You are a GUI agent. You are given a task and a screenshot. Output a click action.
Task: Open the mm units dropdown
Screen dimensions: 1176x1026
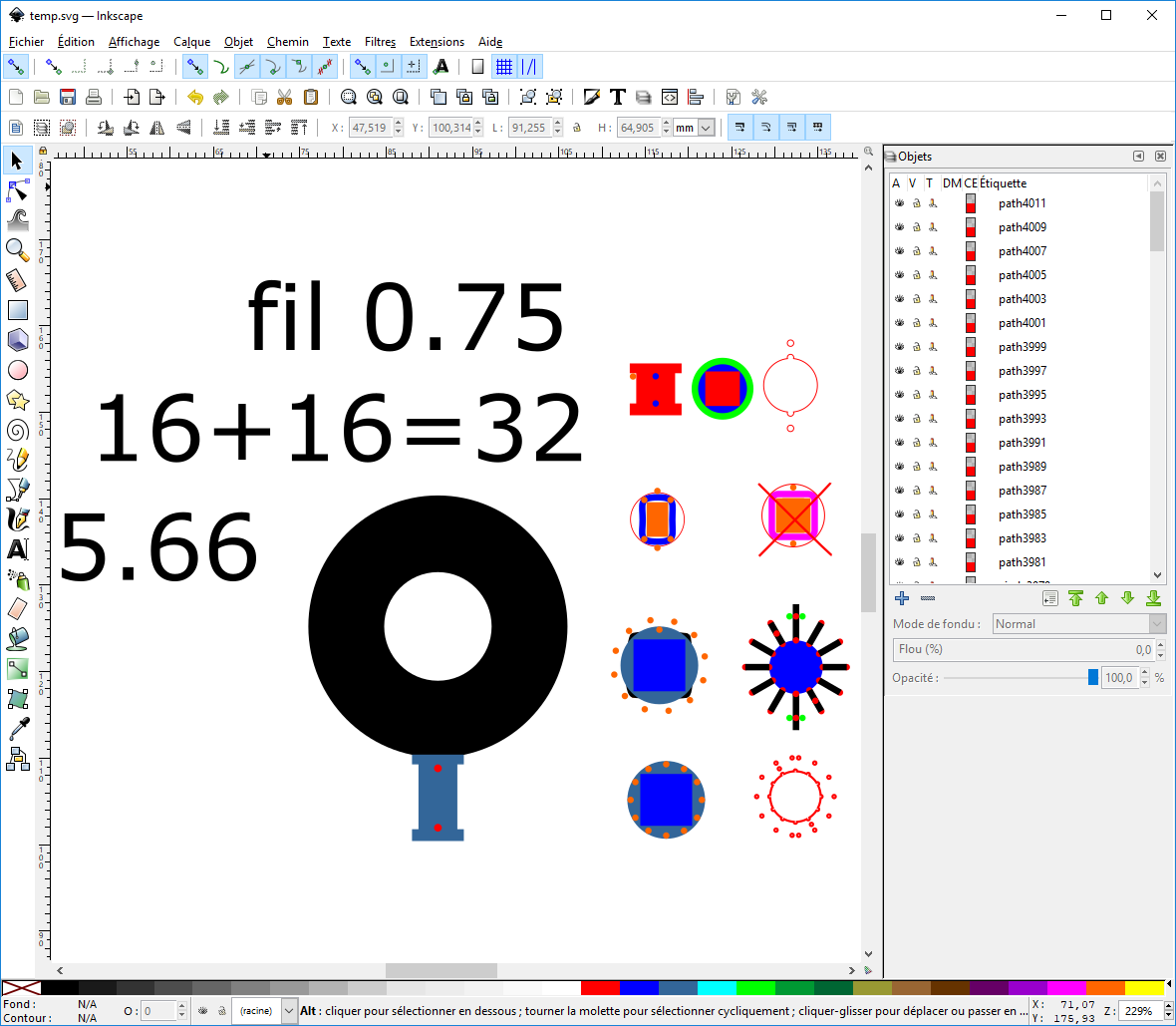pos(695,128)
